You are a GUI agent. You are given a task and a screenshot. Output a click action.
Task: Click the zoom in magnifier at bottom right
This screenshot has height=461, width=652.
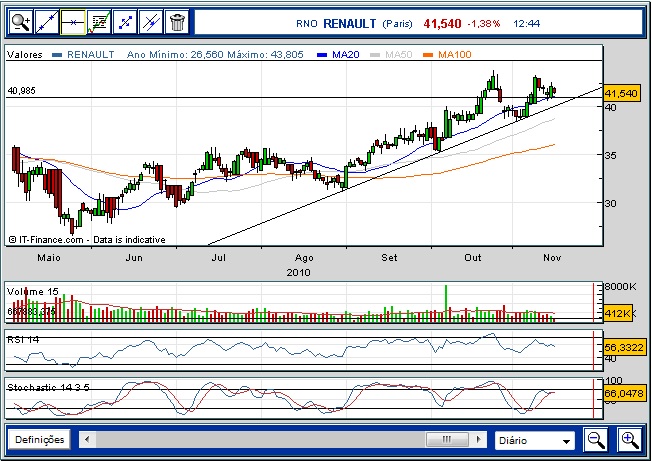point(630,439)
